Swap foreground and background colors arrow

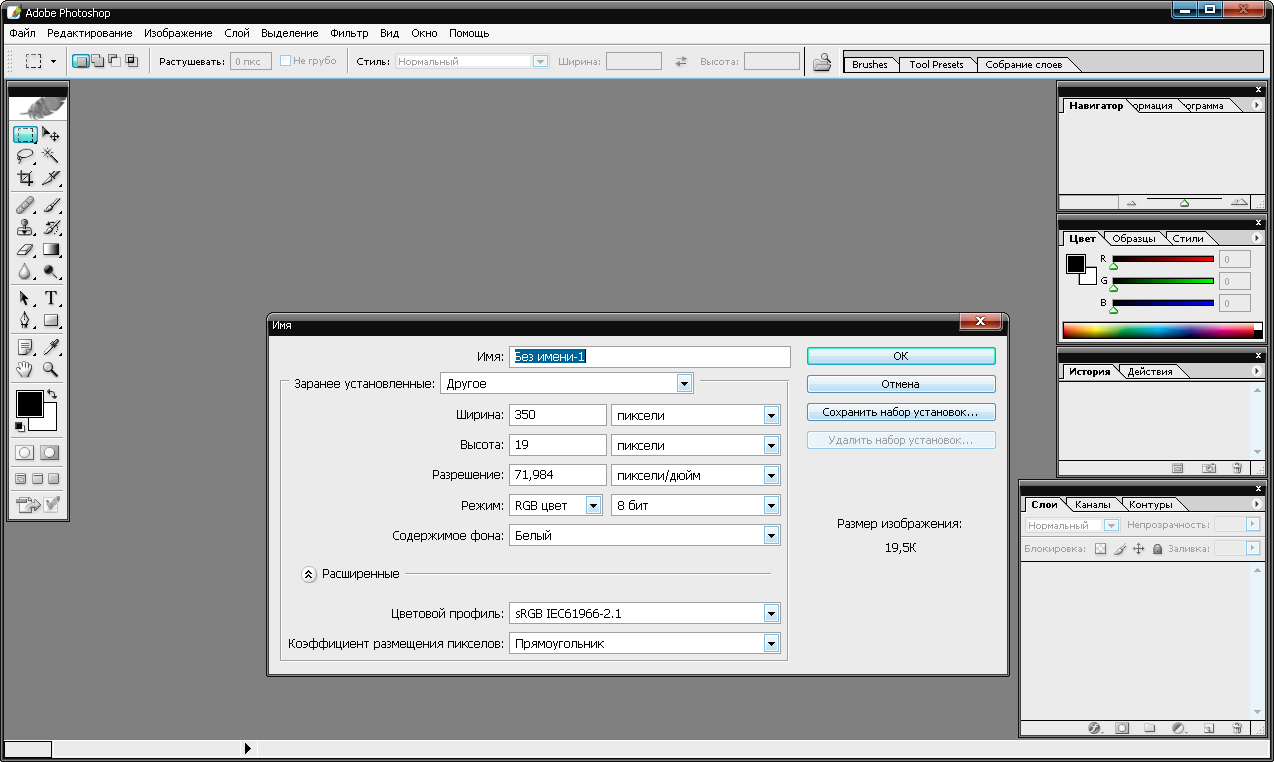pyautogui.click(x=52, y=395)
